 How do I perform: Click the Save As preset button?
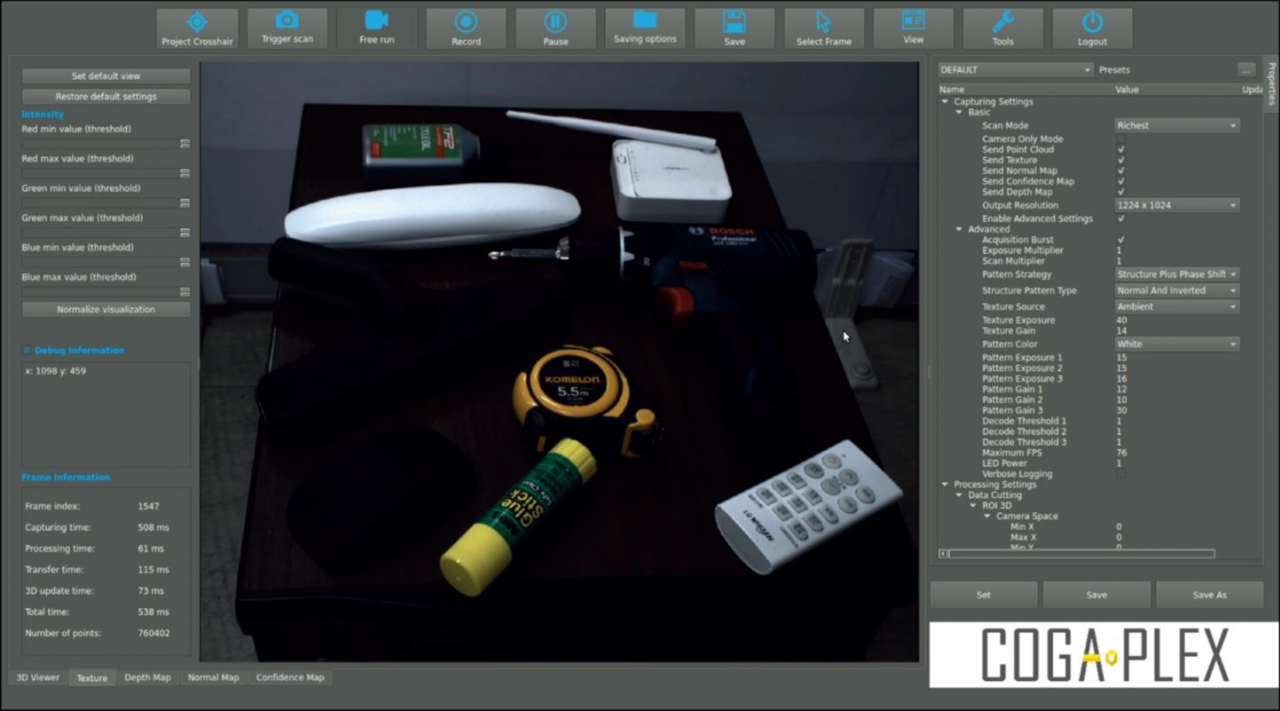tap(1209, 595)
